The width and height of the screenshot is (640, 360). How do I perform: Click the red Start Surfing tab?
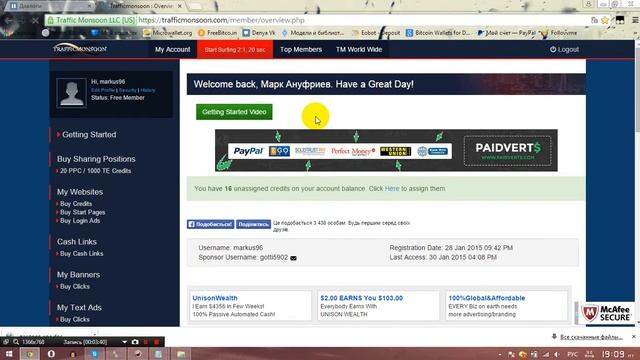click(235, 49)
